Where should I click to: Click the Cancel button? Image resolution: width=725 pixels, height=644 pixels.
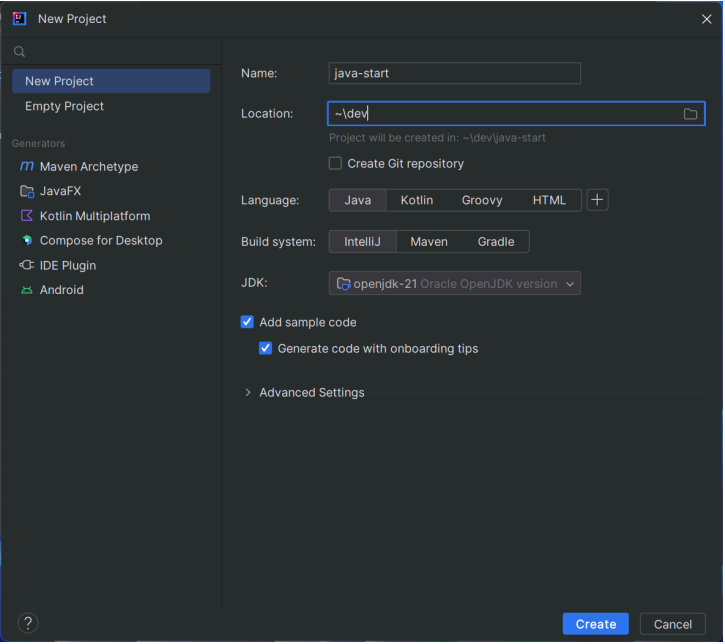pyautogui.click(x=673, y=624)
